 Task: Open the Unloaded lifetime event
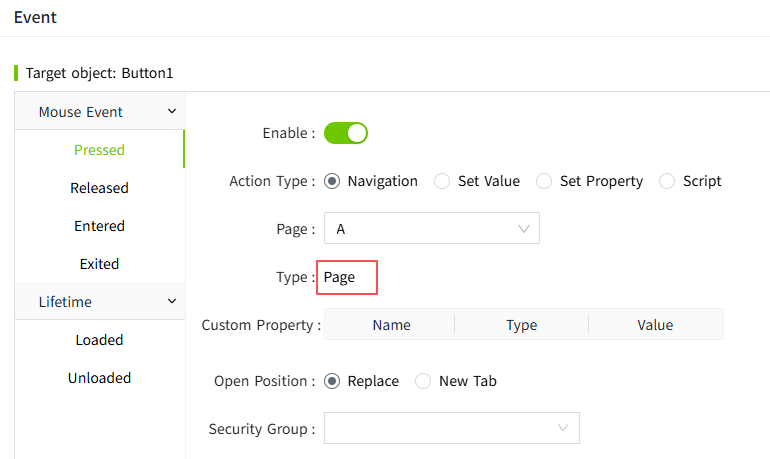[99, 378]
